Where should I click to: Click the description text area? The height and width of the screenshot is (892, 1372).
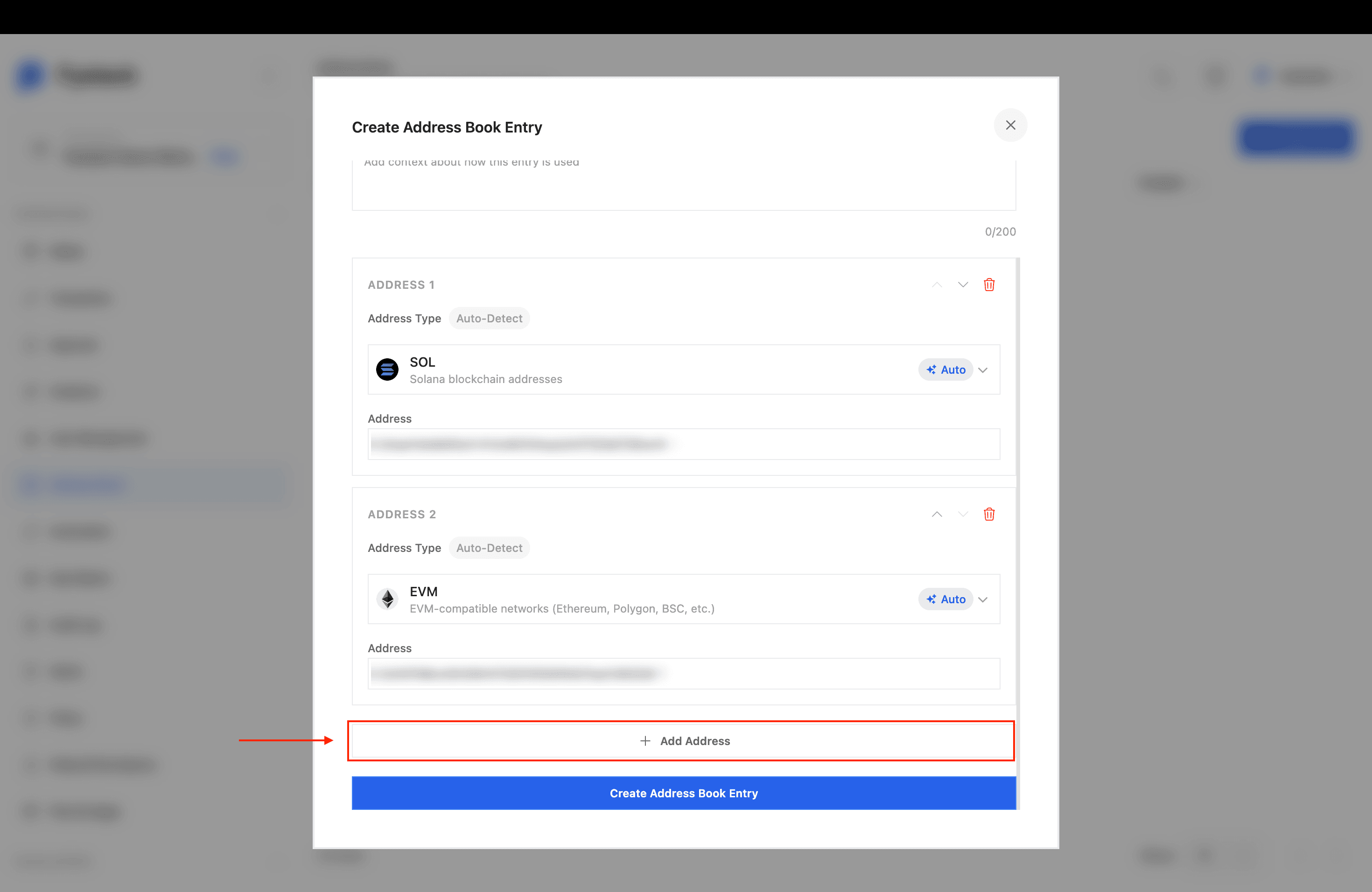684,184
